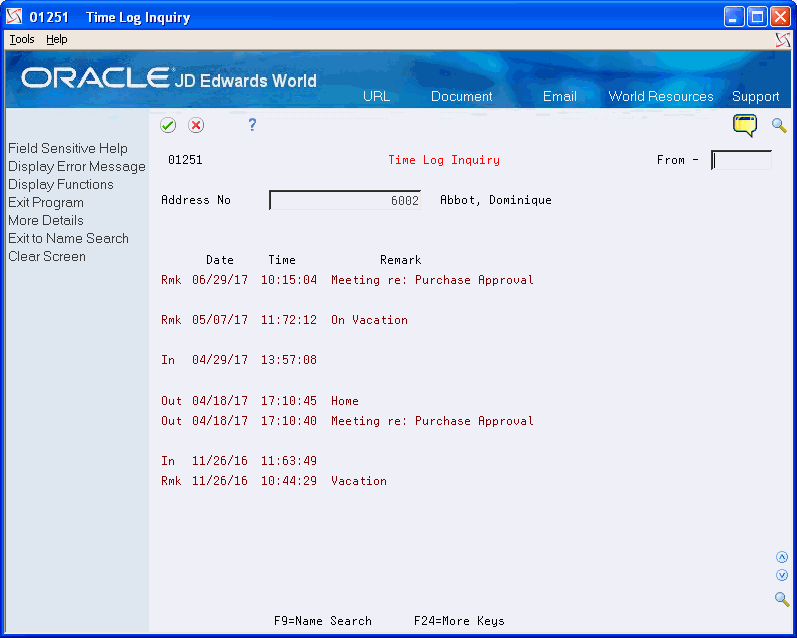Viewport: 797px width, 638px height.
Task: Choose Exit to Name Search
Action: [68, 238]
